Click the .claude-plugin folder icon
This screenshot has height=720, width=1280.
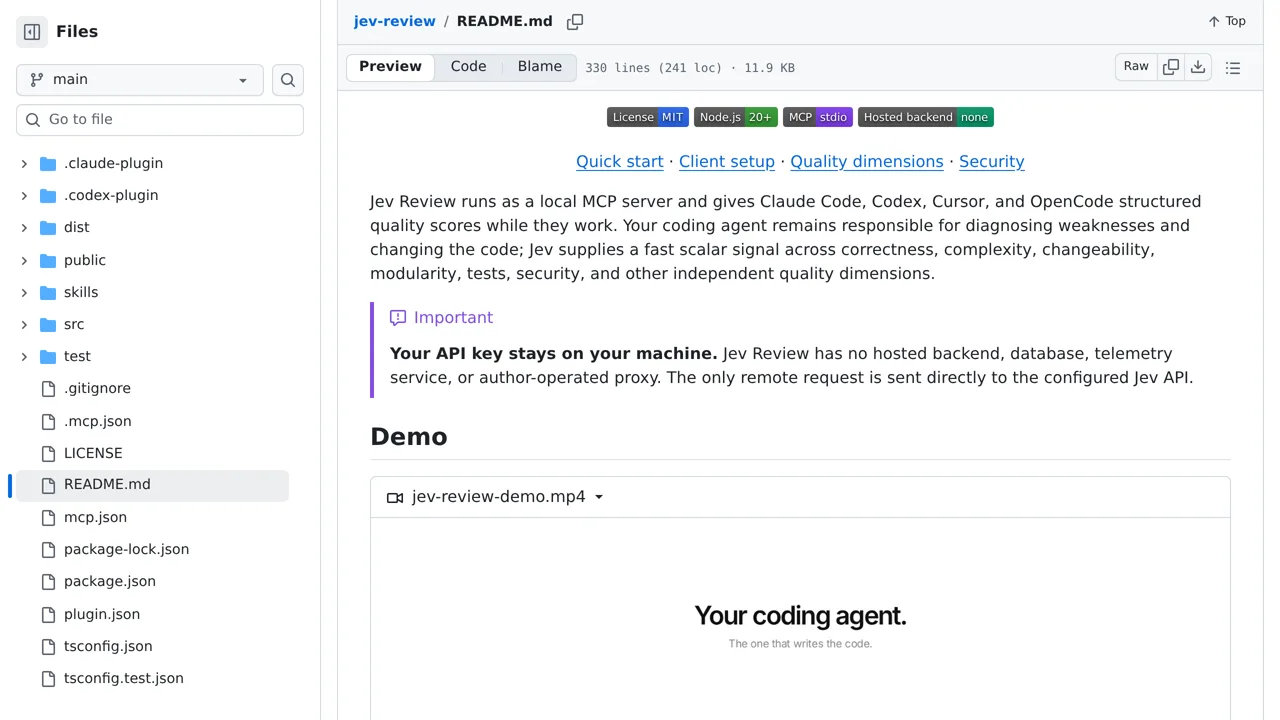click(48, 163)
